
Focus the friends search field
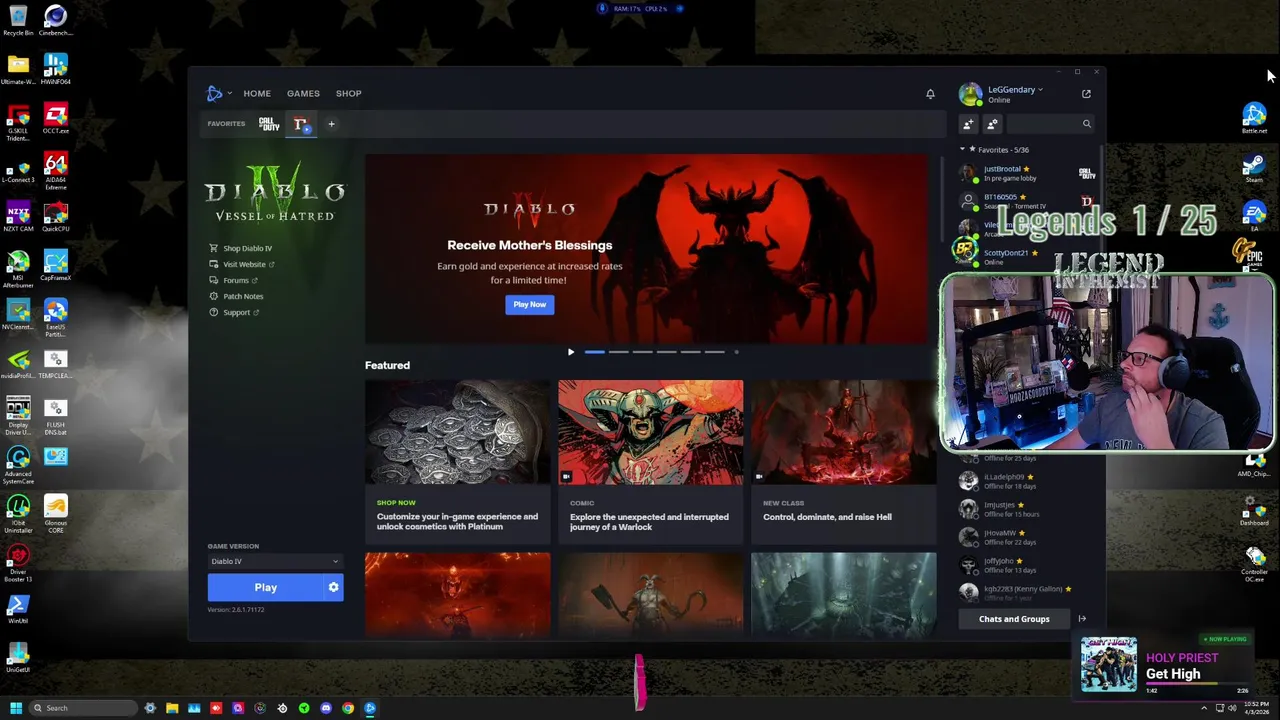1050,124
